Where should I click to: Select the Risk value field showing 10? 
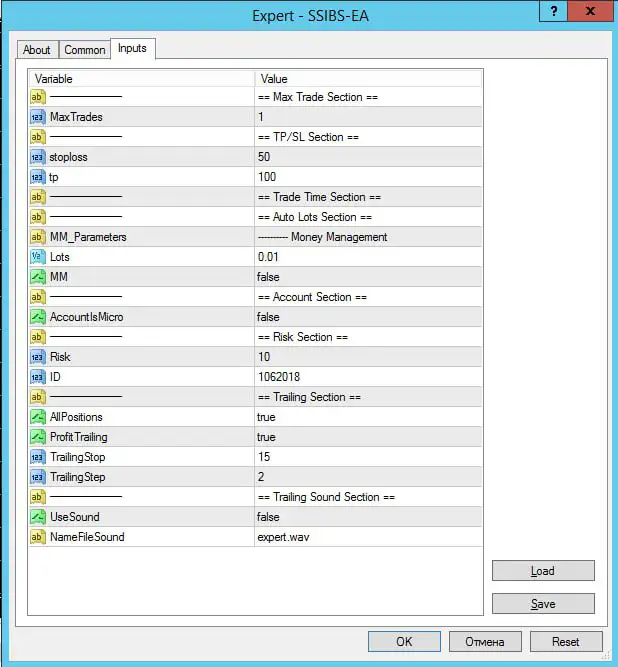[x=367, y=357]
